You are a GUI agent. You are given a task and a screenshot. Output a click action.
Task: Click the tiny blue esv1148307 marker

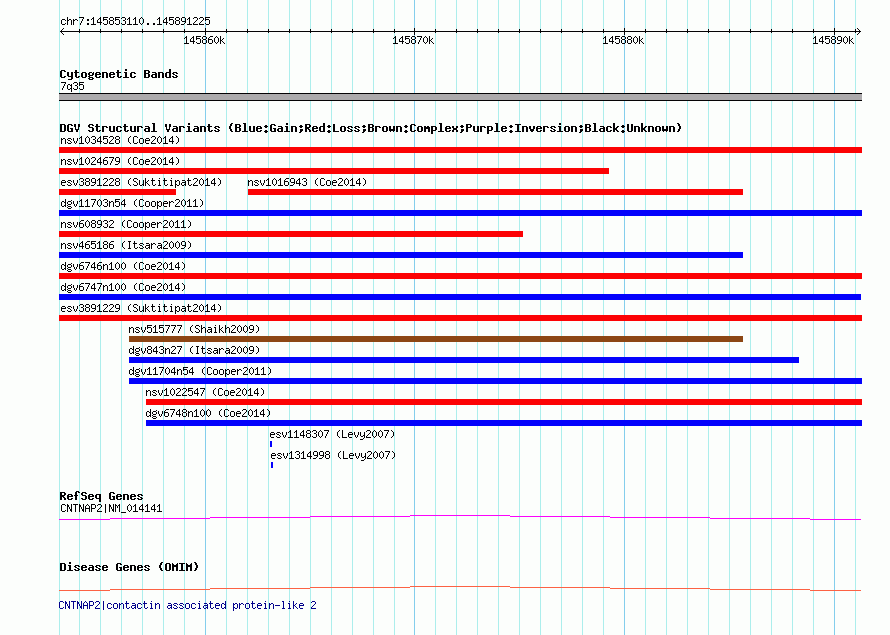click(271, 444)
